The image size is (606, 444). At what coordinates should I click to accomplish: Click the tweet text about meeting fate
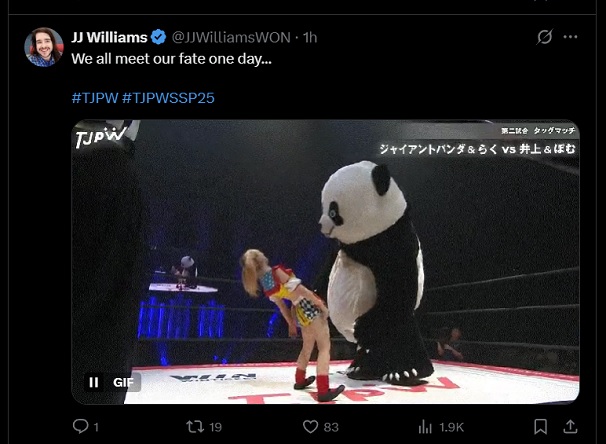(171, 59)
